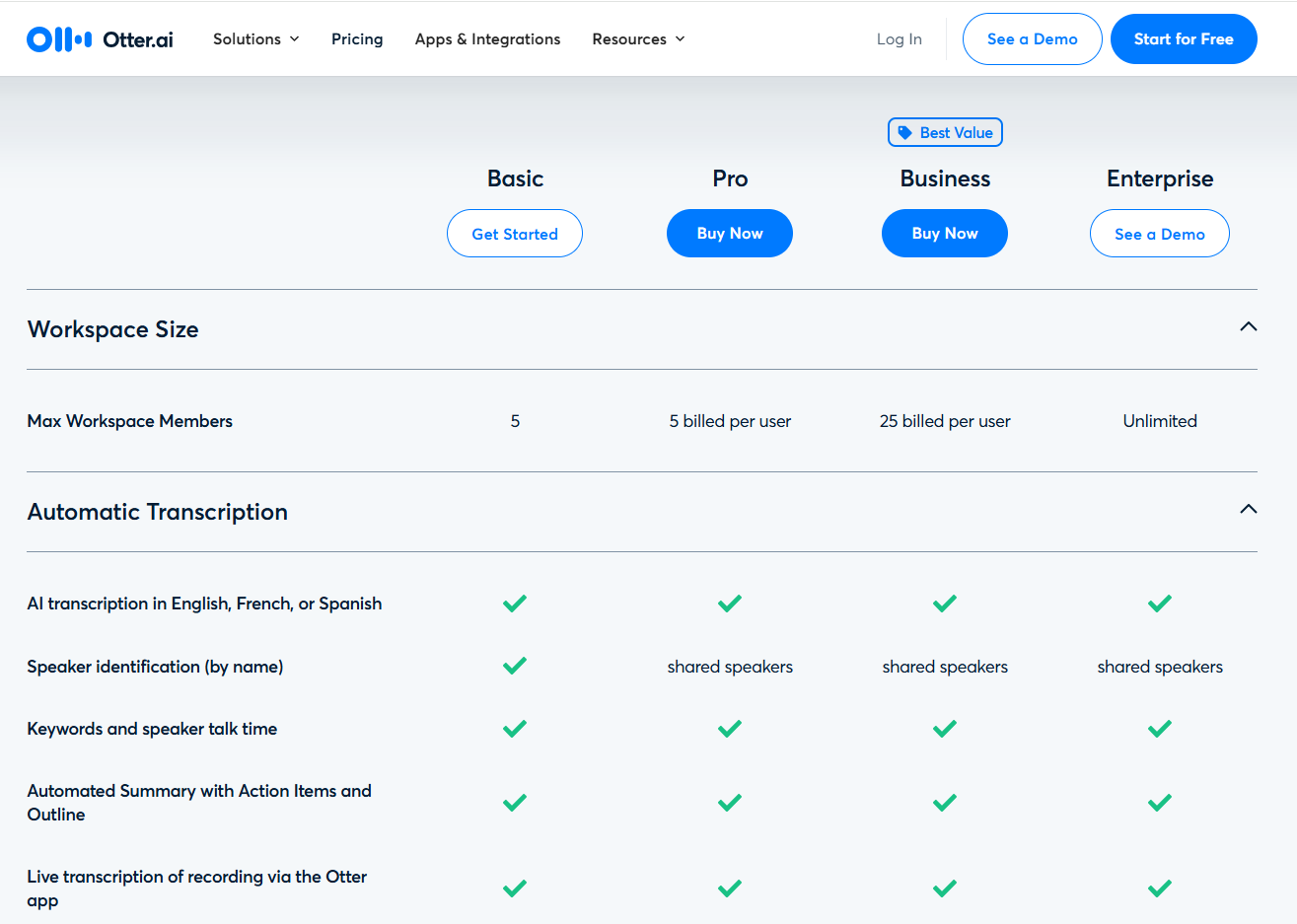Click Basic checkmark for Keywords and speaker talk time
This screenshot has width=1297, height=924.
pos(515,729)
